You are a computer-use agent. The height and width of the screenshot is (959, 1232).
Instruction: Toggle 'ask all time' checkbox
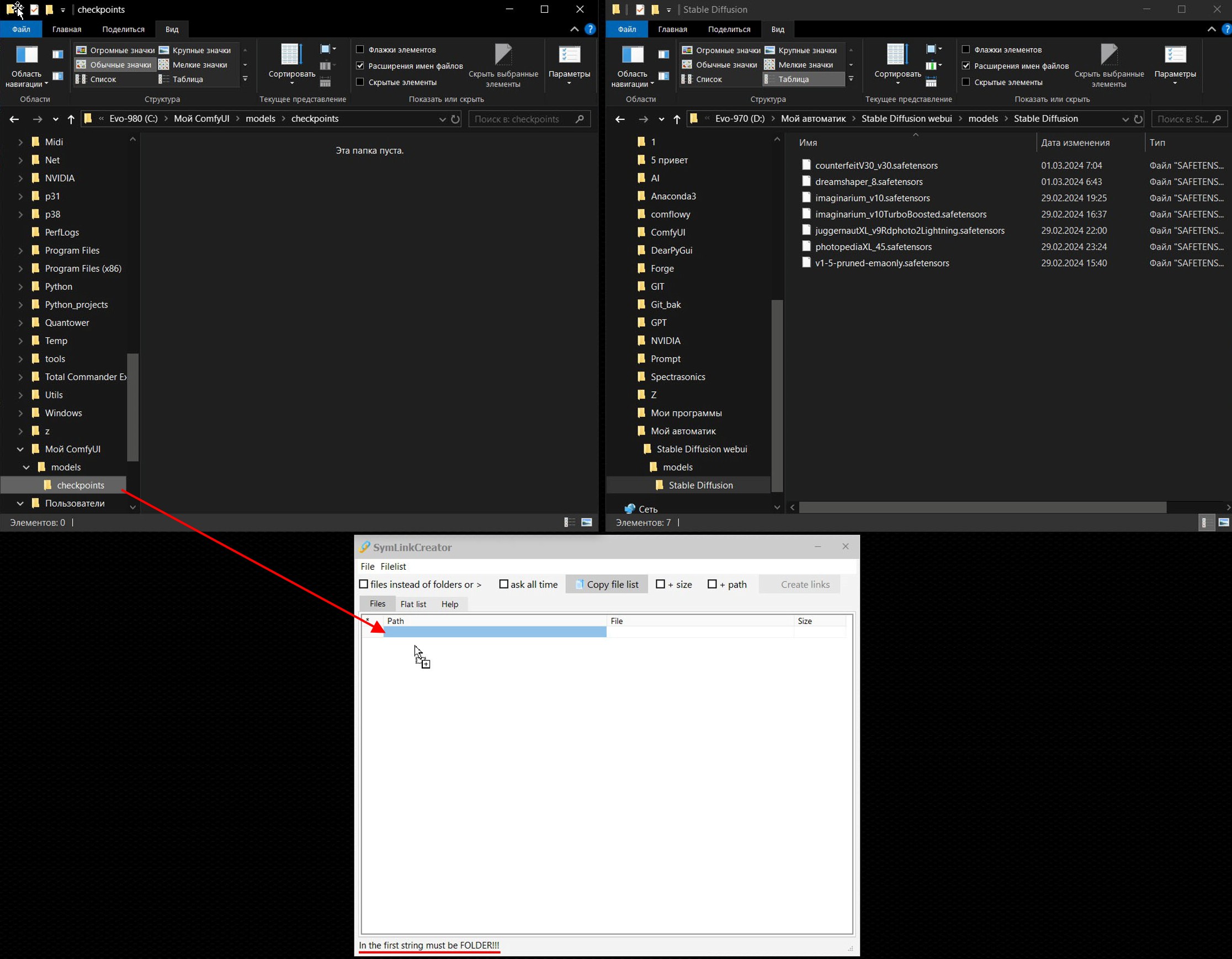[x=504, y=585]
